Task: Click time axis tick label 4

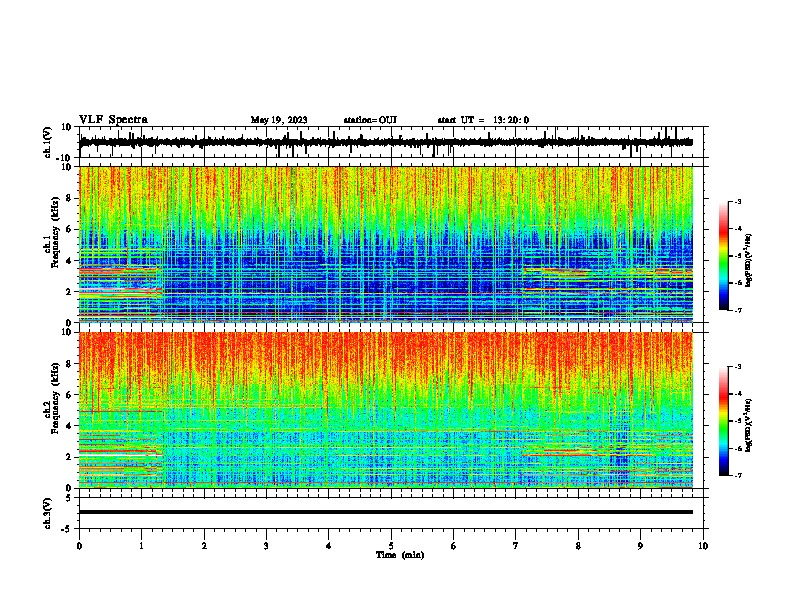Action: point(329,546)
